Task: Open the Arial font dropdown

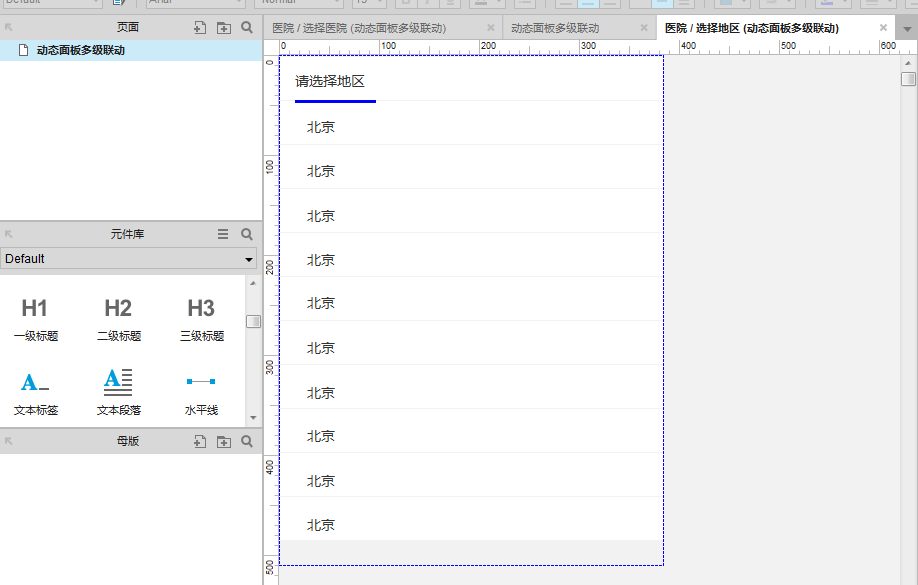Action: (x=195, y=4)
